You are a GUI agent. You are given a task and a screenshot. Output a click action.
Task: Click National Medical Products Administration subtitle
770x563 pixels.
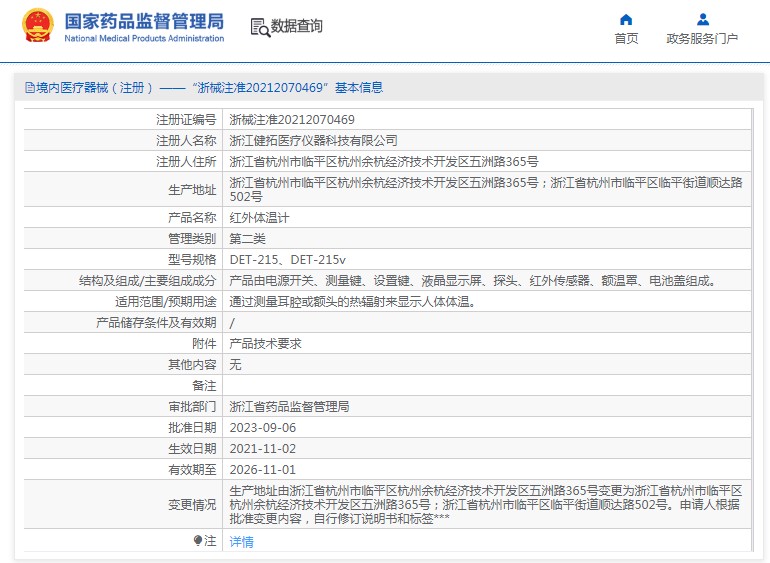click(x=144, y=38)
